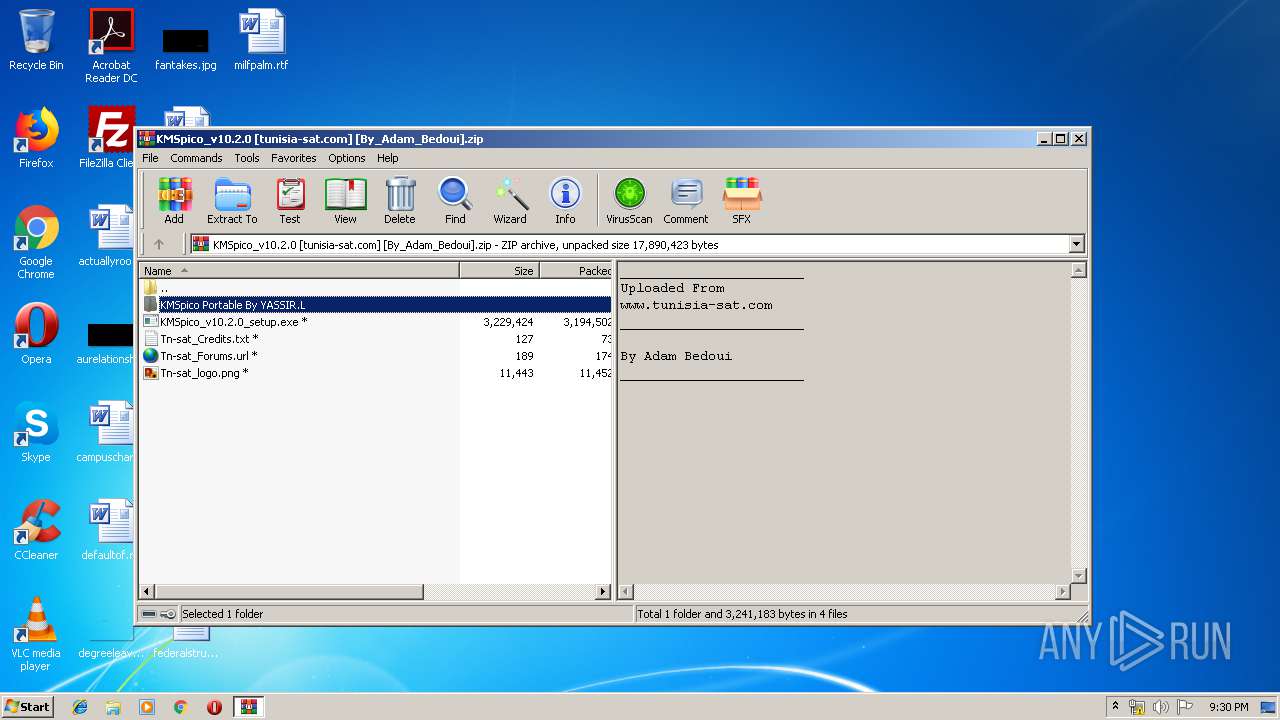Image resolution: width=1280 pixels, height=720 pixels.
Task: Open the File menu
Action: pyautogui.click(x=150, y=158)
